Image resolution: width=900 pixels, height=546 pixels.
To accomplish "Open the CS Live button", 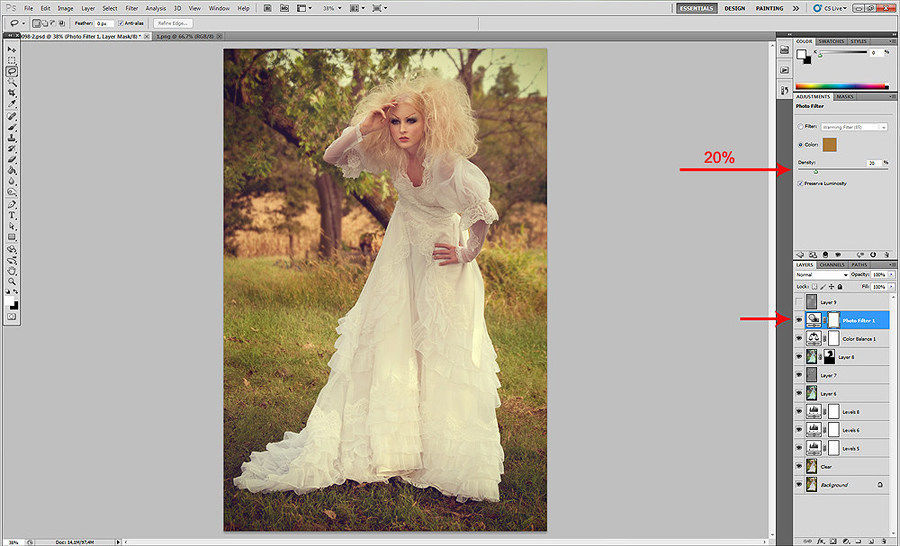I will (830, 8).
